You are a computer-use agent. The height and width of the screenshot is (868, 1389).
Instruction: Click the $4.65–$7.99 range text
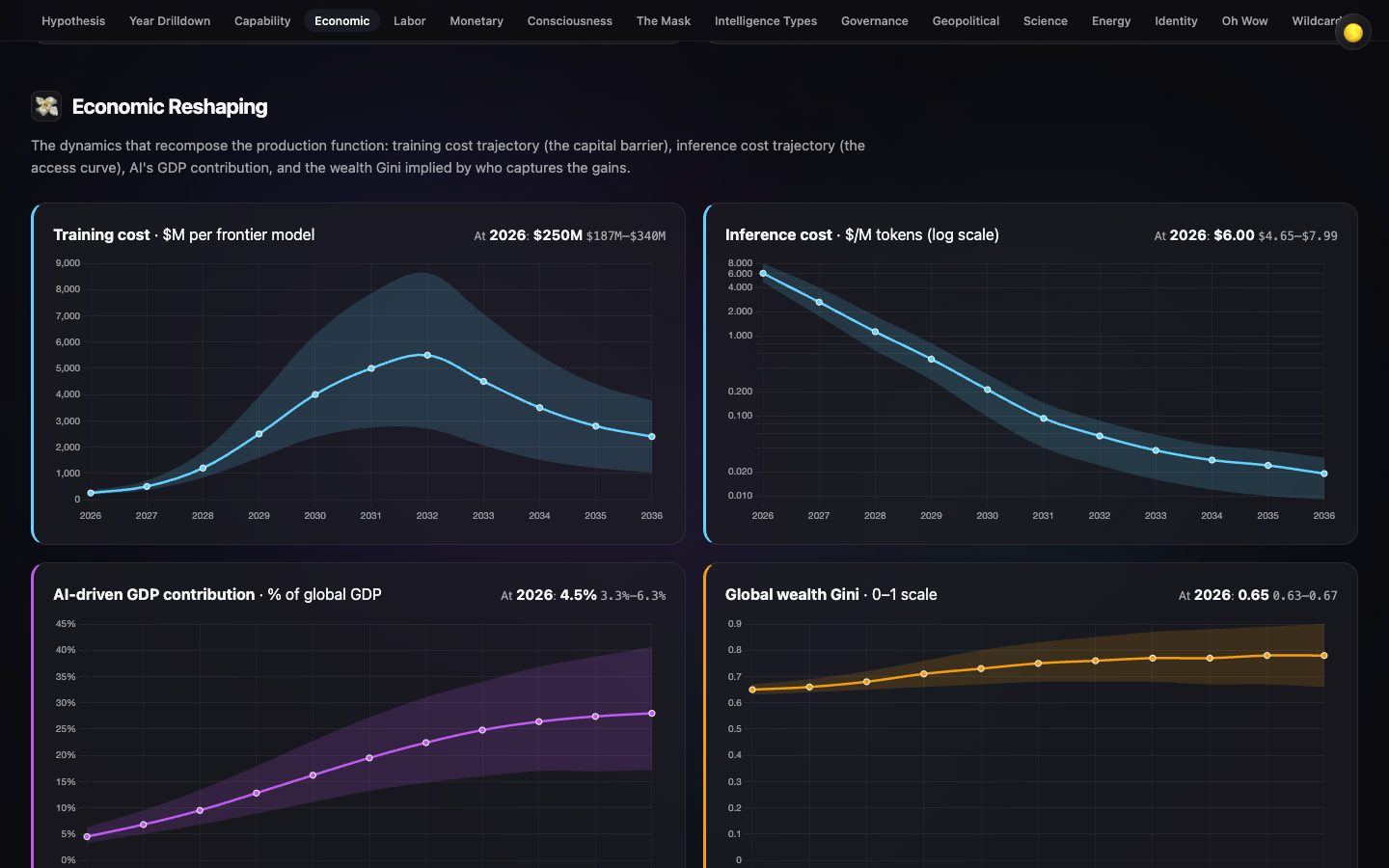click(x=1297, y=236)
